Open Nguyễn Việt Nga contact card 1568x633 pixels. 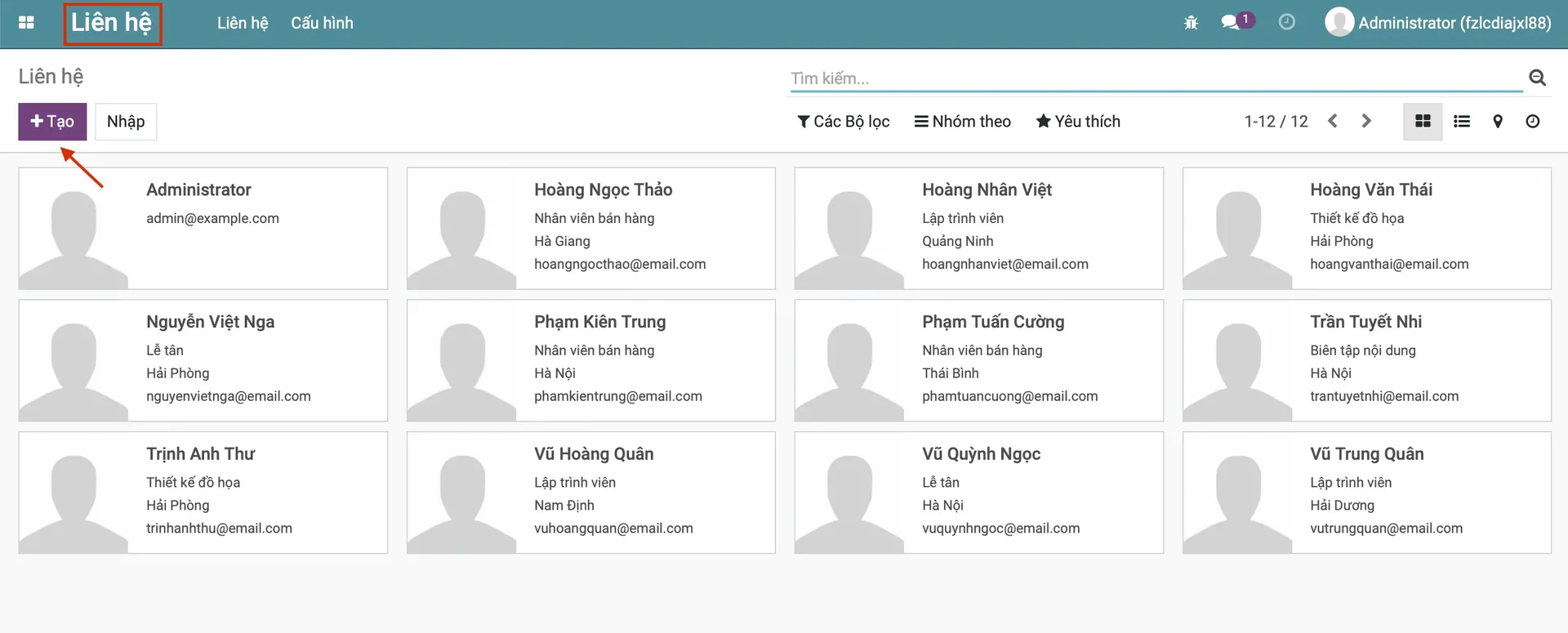(203, 360)
